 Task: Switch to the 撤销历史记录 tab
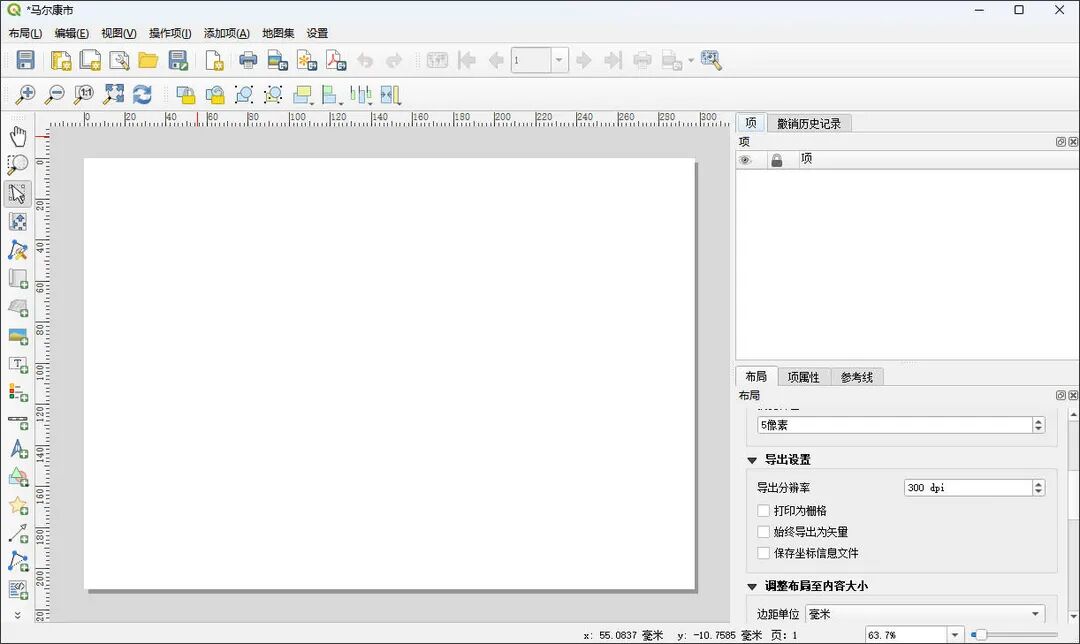tap(809, 123)
